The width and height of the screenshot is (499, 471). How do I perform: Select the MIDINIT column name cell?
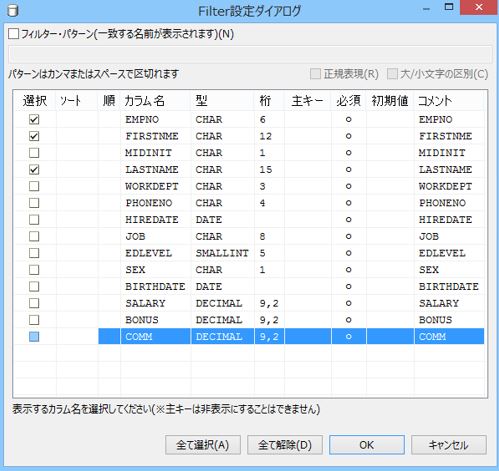pyautogui.click(x=156, y=153)
